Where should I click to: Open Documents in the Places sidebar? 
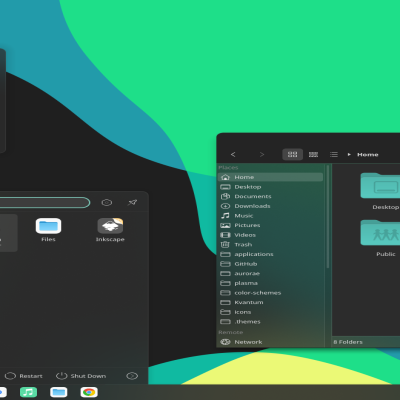pyautogui.click(x=270, y=196)
